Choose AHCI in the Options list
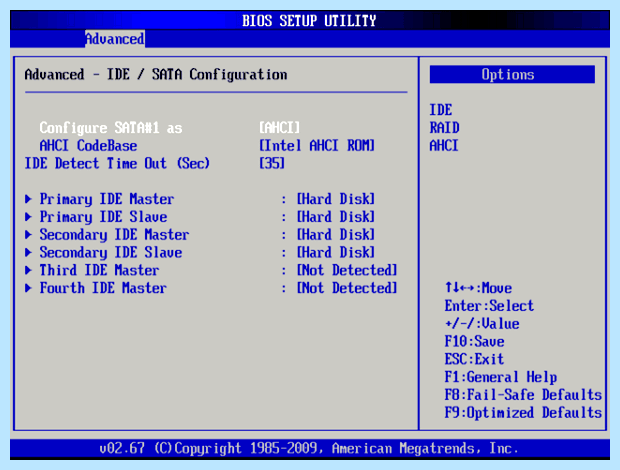620x470 pixels. coord(444,145)
